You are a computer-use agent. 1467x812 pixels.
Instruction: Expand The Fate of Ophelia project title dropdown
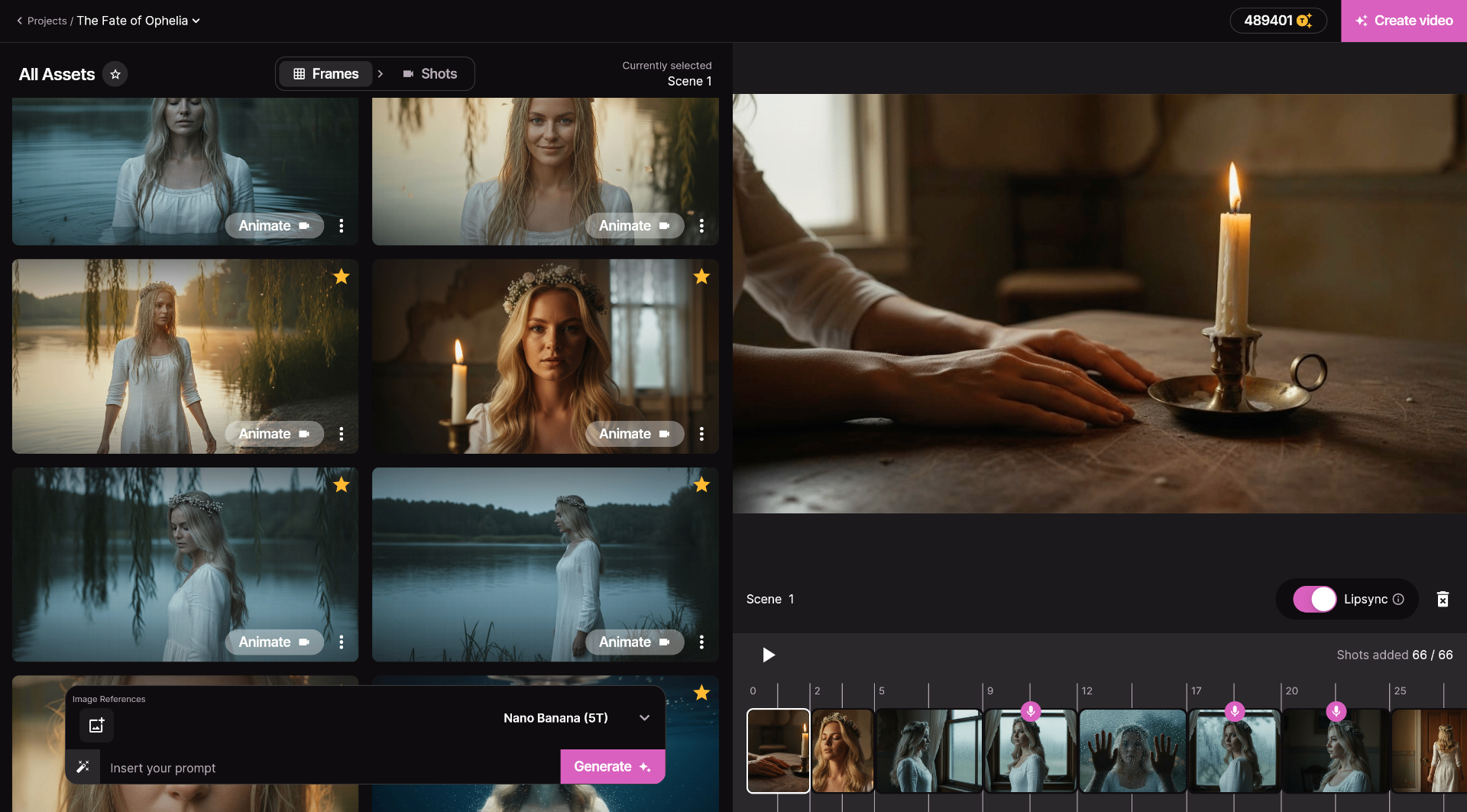195,21
